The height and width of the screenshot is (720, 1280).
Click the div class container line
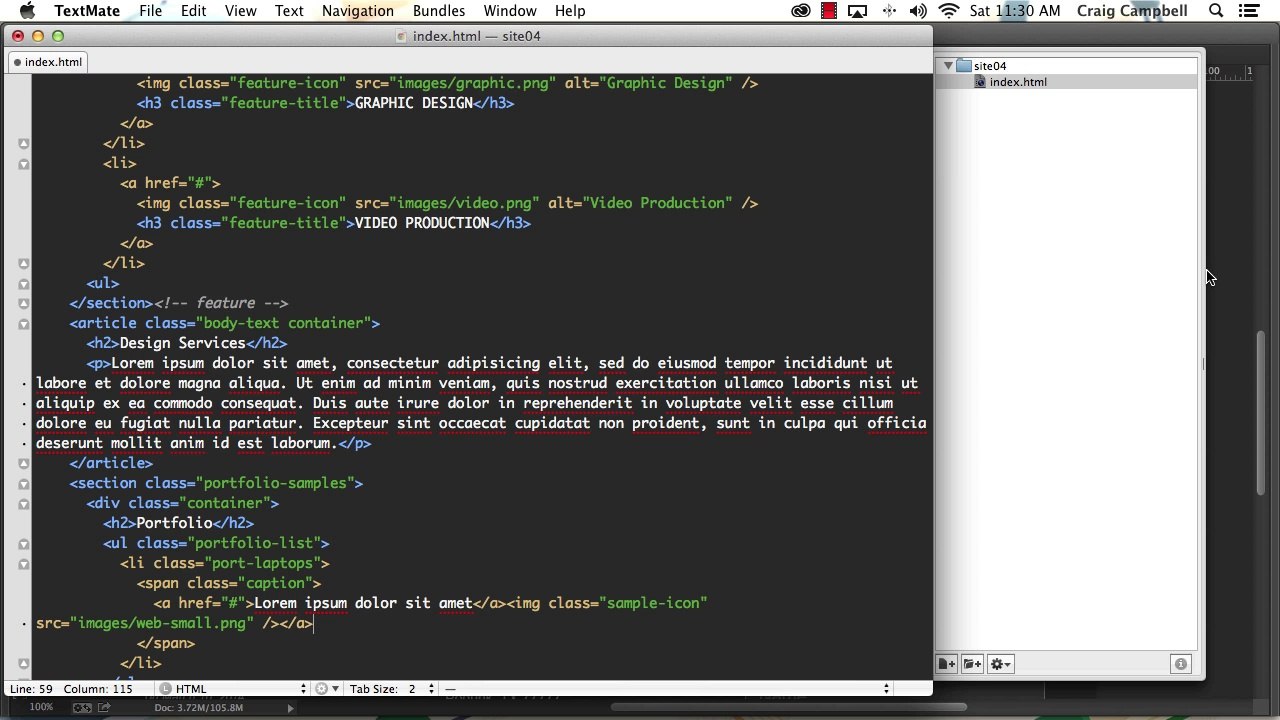click(x=183, y=503)
